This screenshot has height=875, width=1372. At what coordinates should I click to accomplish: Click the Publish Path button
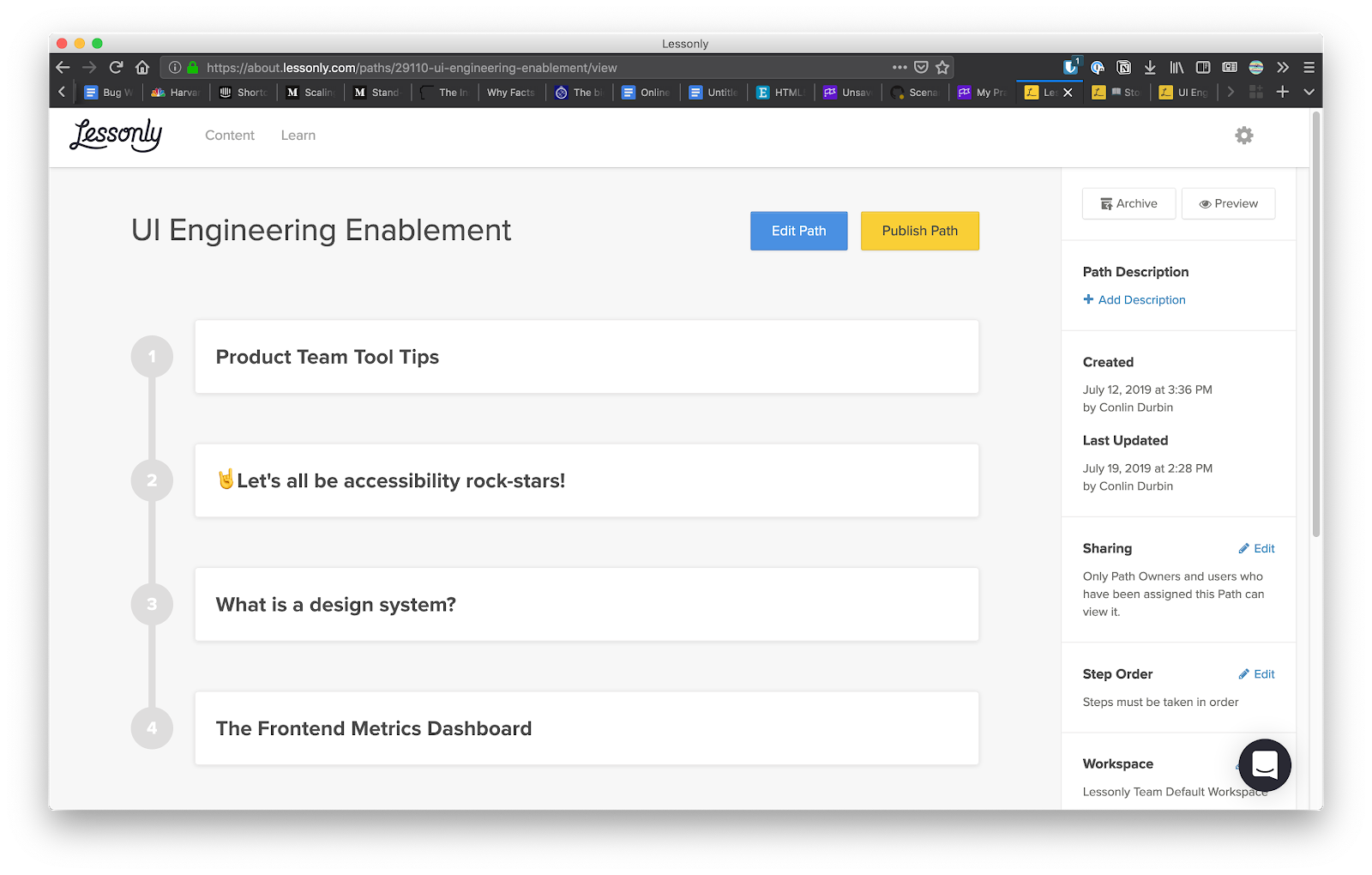tap(919, 231)
